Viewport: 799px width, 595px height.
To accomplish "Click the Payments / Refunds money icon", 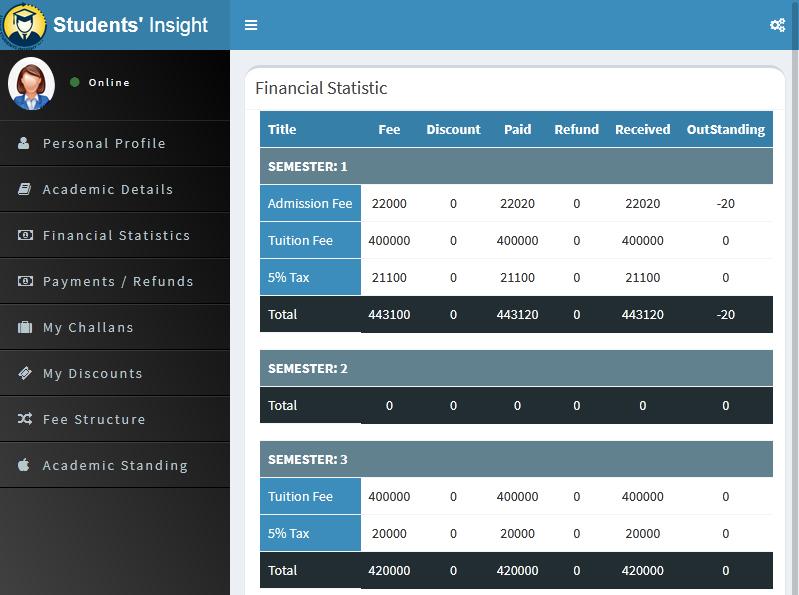I will pos(25,281).
